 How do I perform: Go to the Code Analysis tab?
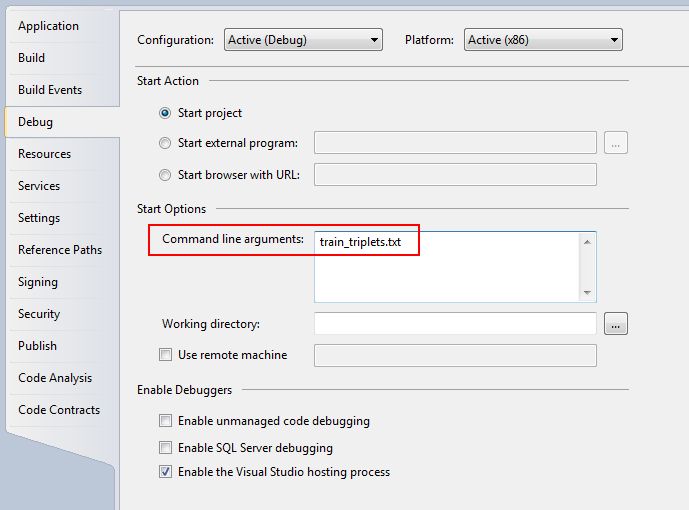(x=55, y=378)
